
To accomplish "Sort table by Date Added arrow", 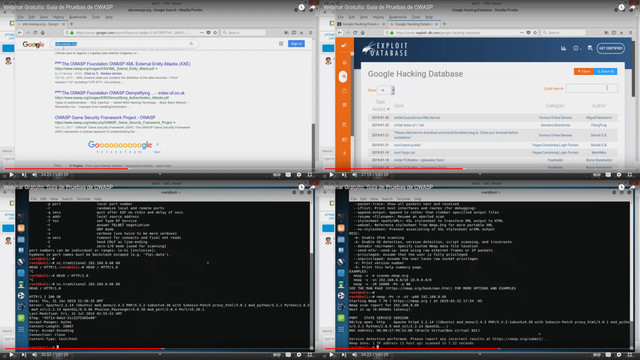I will pyautogui.click(x=388, y=109).
